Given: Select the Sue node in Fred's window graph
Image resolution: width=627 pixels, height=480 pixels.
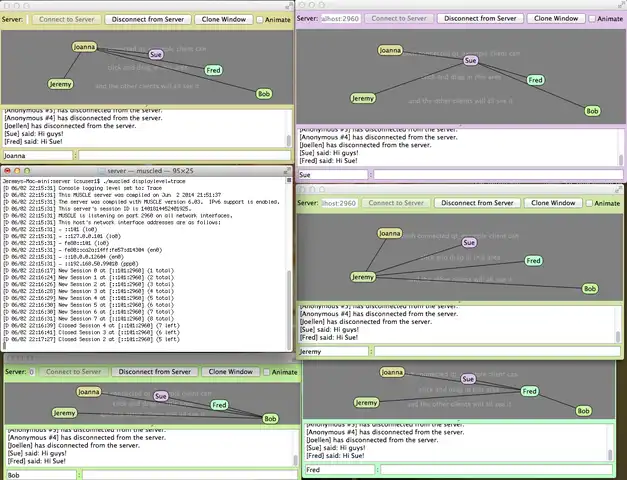Looking at the screenshot, I should (468, 379).
